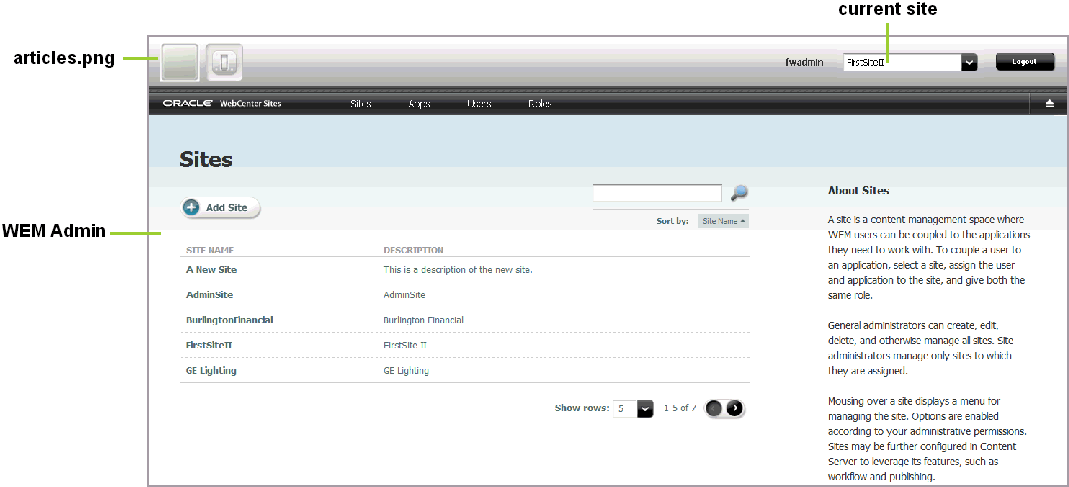Click the Sites page title
Screen dimensions: 1069x487
tap(206, 160)
